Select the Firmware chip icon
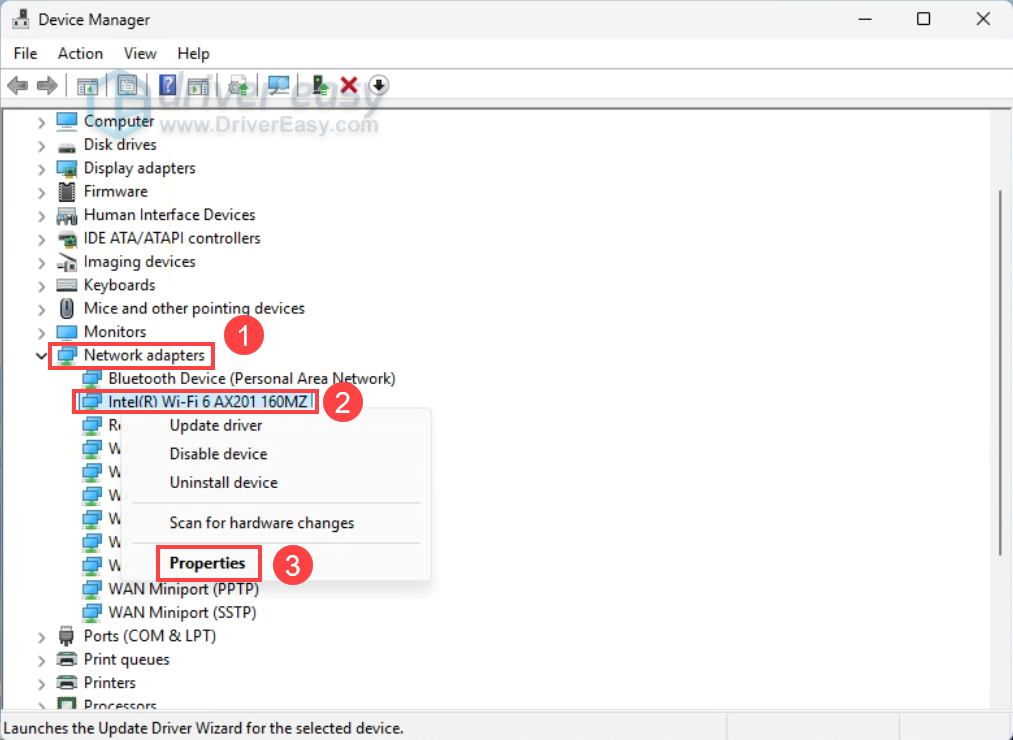Viewport: 1013px width, 740px height. 67,191
